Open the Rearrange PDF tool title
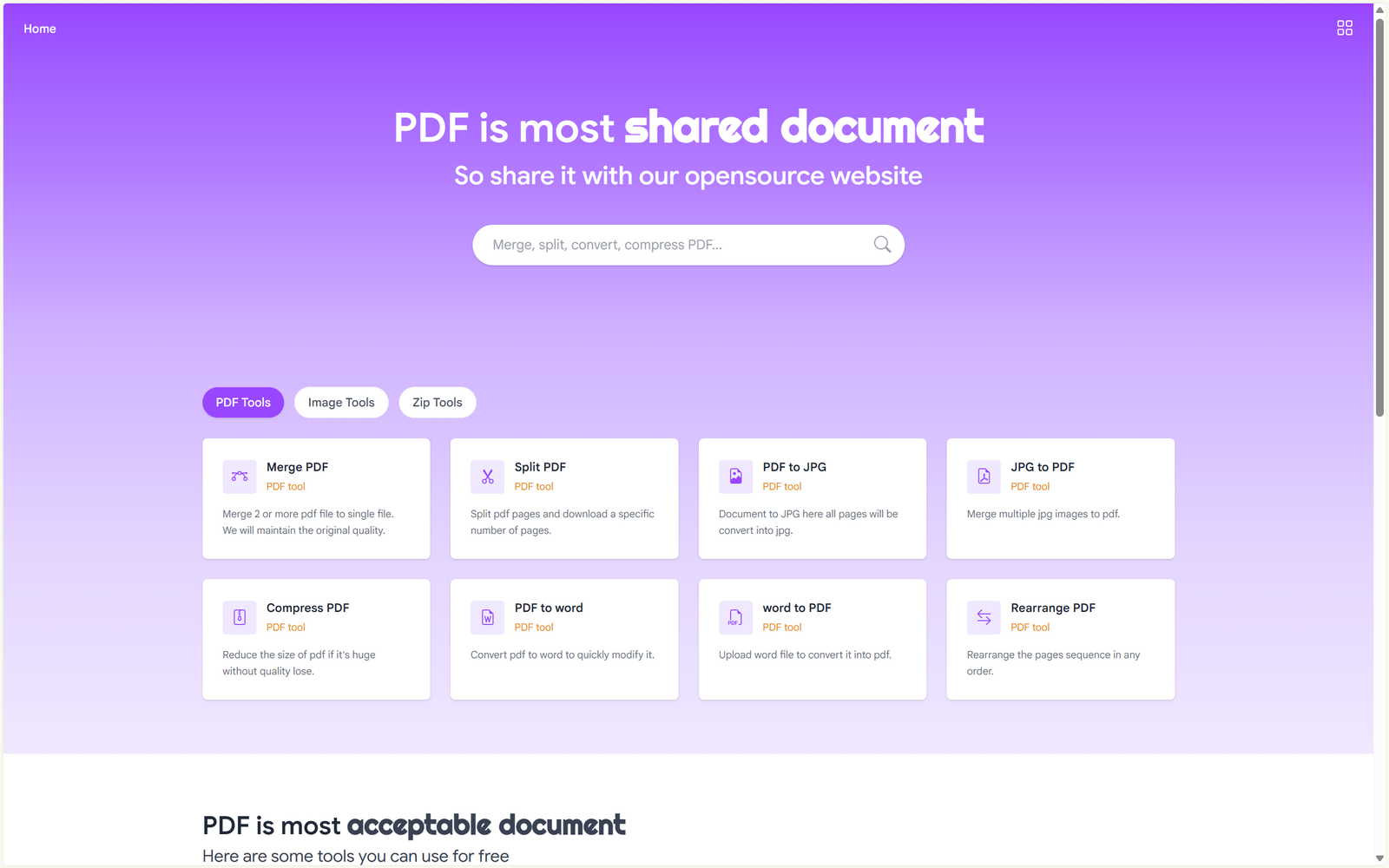The image size is (1389, 868). (1053, 608)
